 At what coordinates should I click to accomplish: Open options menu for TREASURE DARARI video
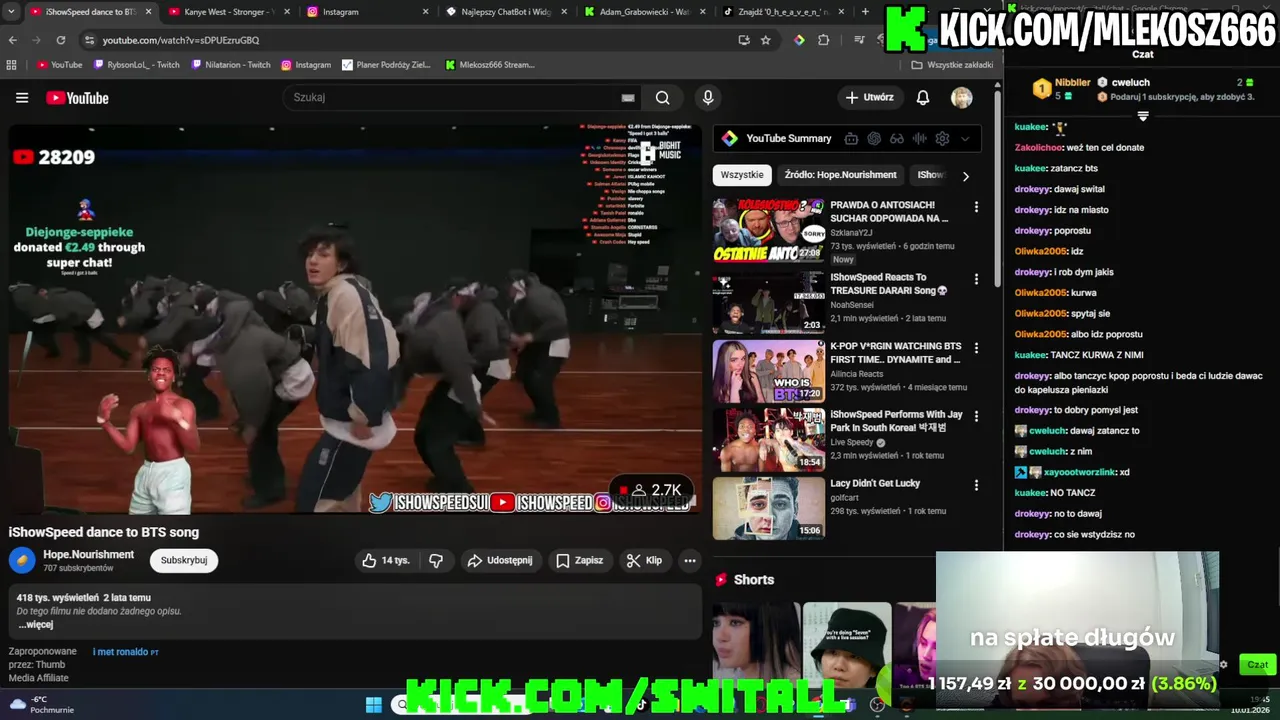pos(976,279)
